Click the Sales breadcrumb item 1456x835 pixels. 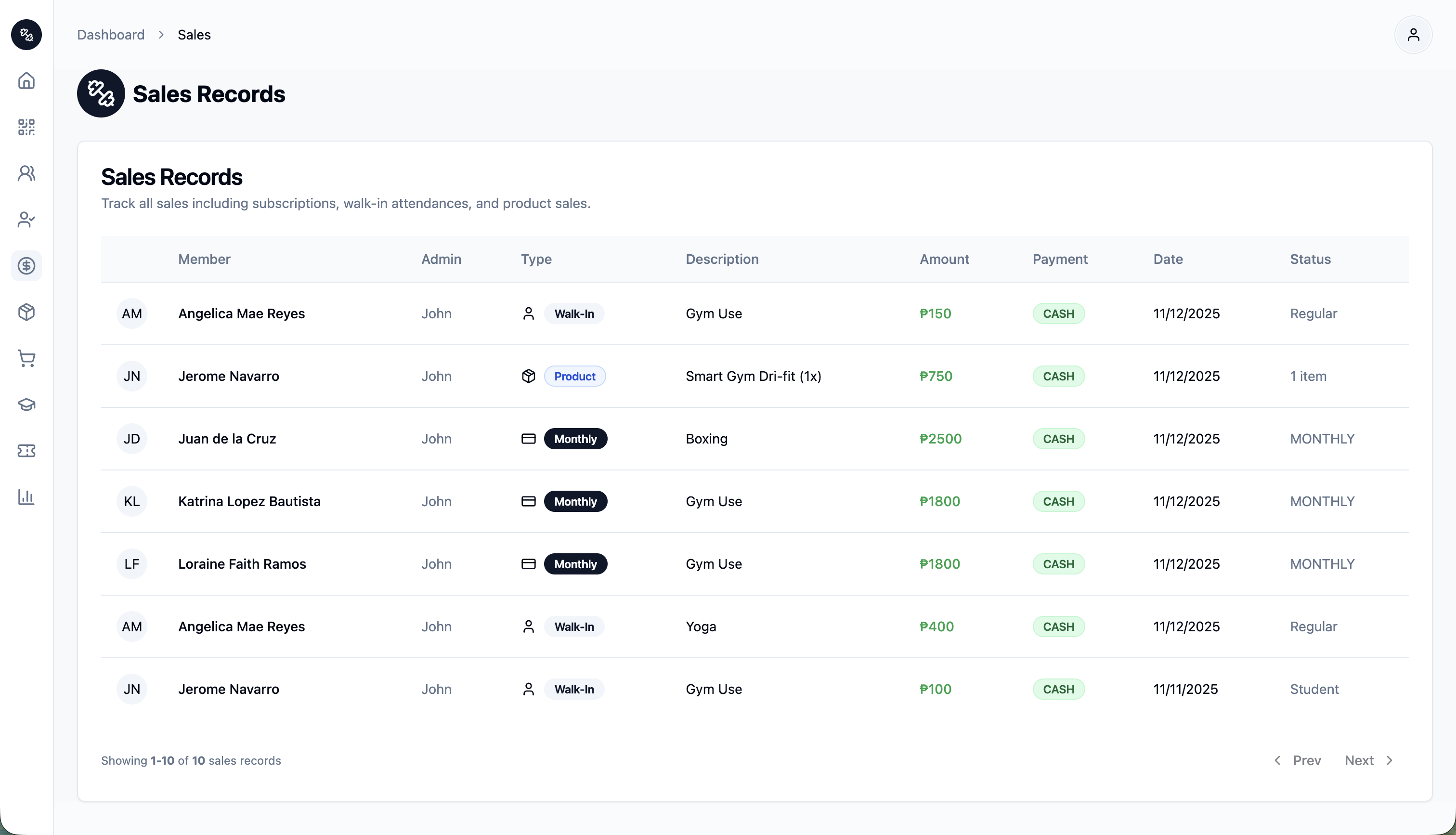click(x=194, y=35)
